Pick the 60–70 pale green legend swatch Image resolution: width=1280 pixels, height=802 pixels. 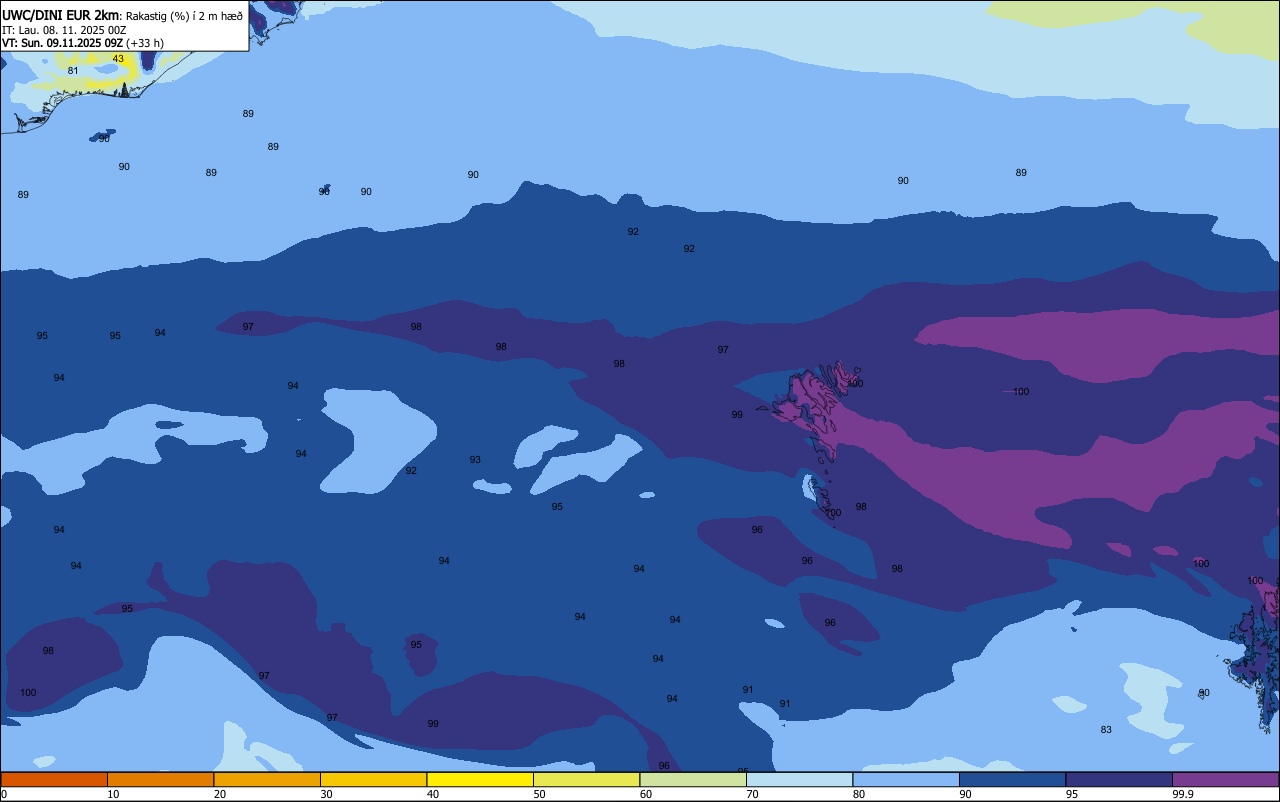(693, 779)
